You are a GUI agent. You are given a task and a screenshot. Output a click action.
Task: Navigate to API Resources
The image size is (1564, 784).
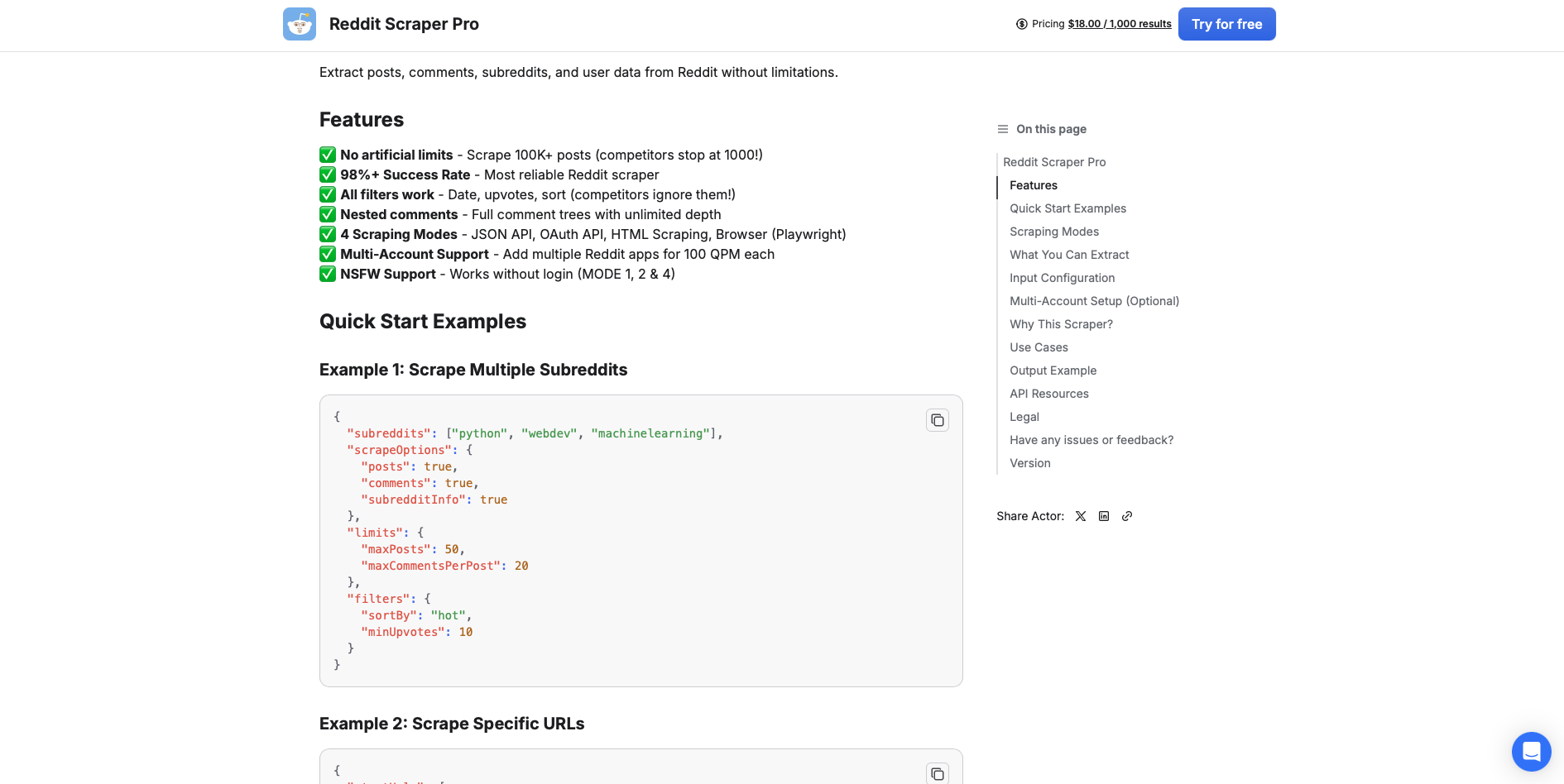(x=1049, y=394)
